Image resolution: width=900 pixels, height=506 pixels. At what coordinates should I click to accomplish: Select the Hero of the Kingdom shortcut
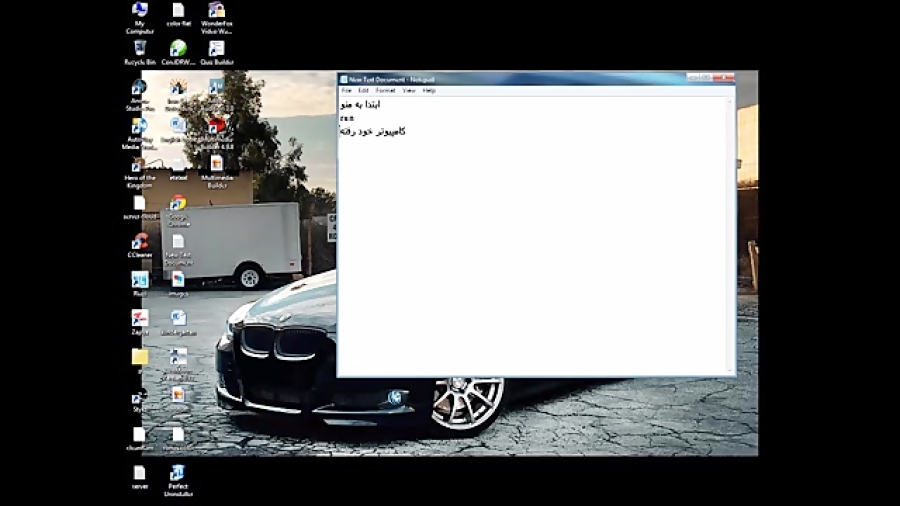[x=139, y=173]
